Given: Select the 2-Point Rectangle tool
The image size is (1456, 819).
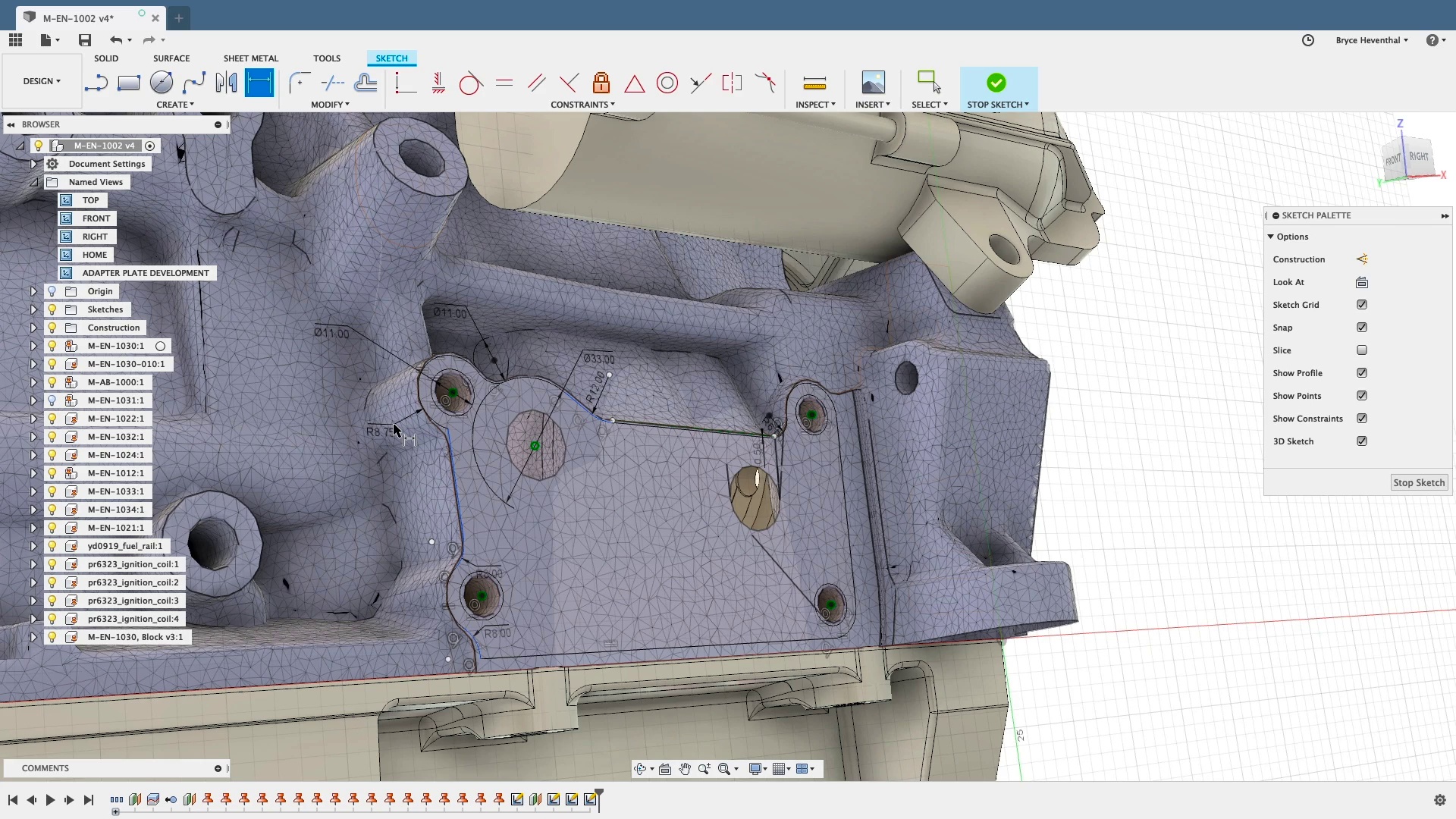Looking at the screenshot, I should coord(128,83).
